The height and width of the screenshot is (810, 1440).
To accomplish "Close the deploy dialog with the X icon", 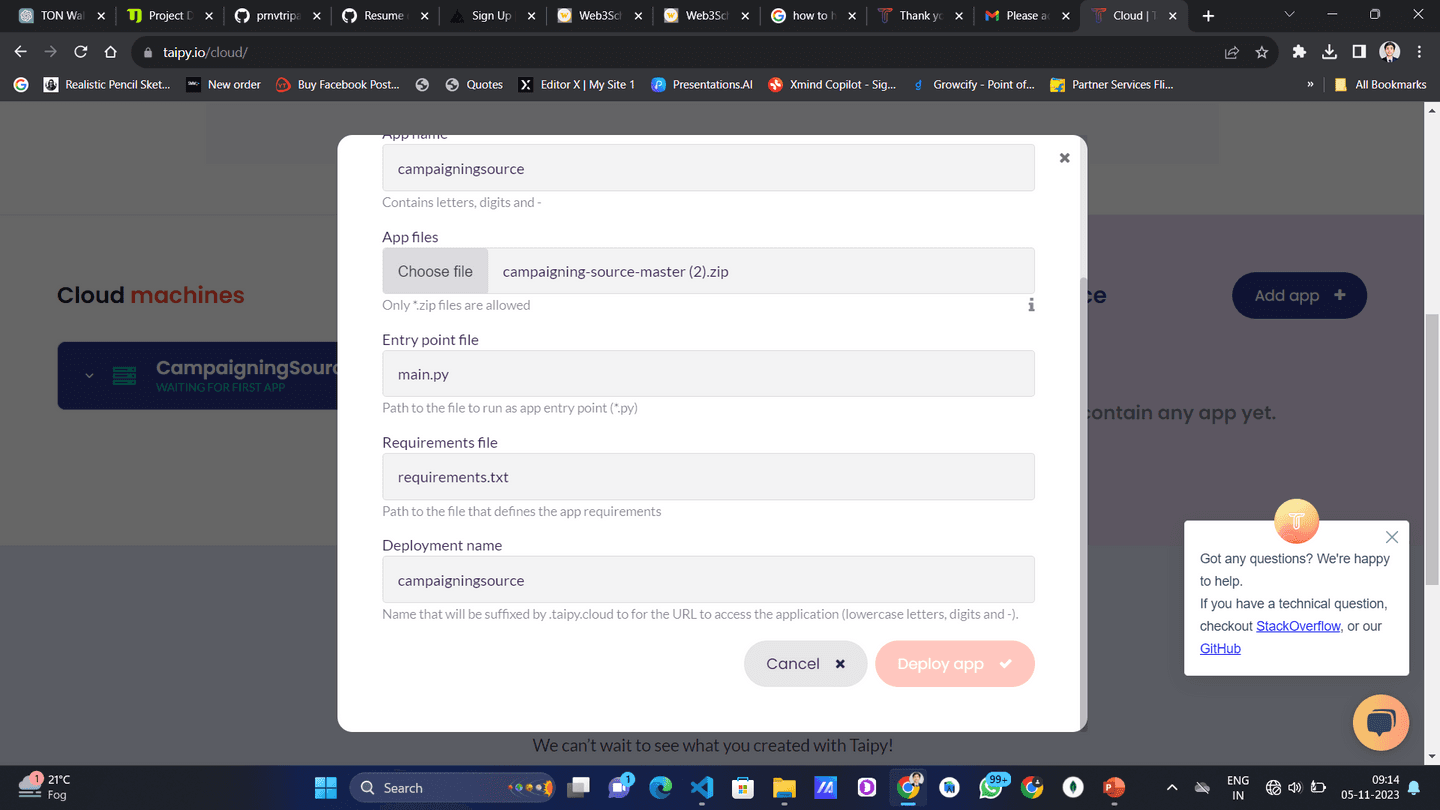I will 1064,158.
